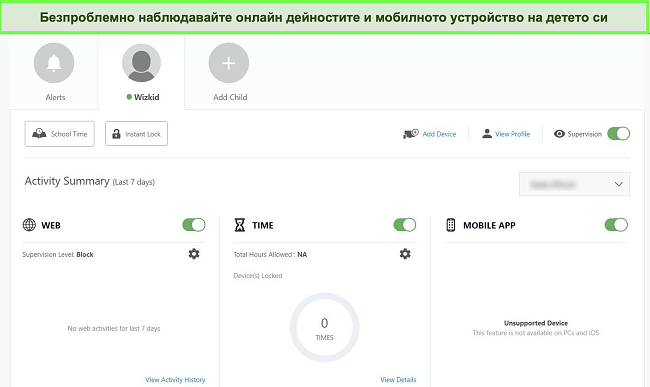Click the MOBILE APP phone icon
The width and height of the screenshot is (650, 387).
[x=451, y=225]
